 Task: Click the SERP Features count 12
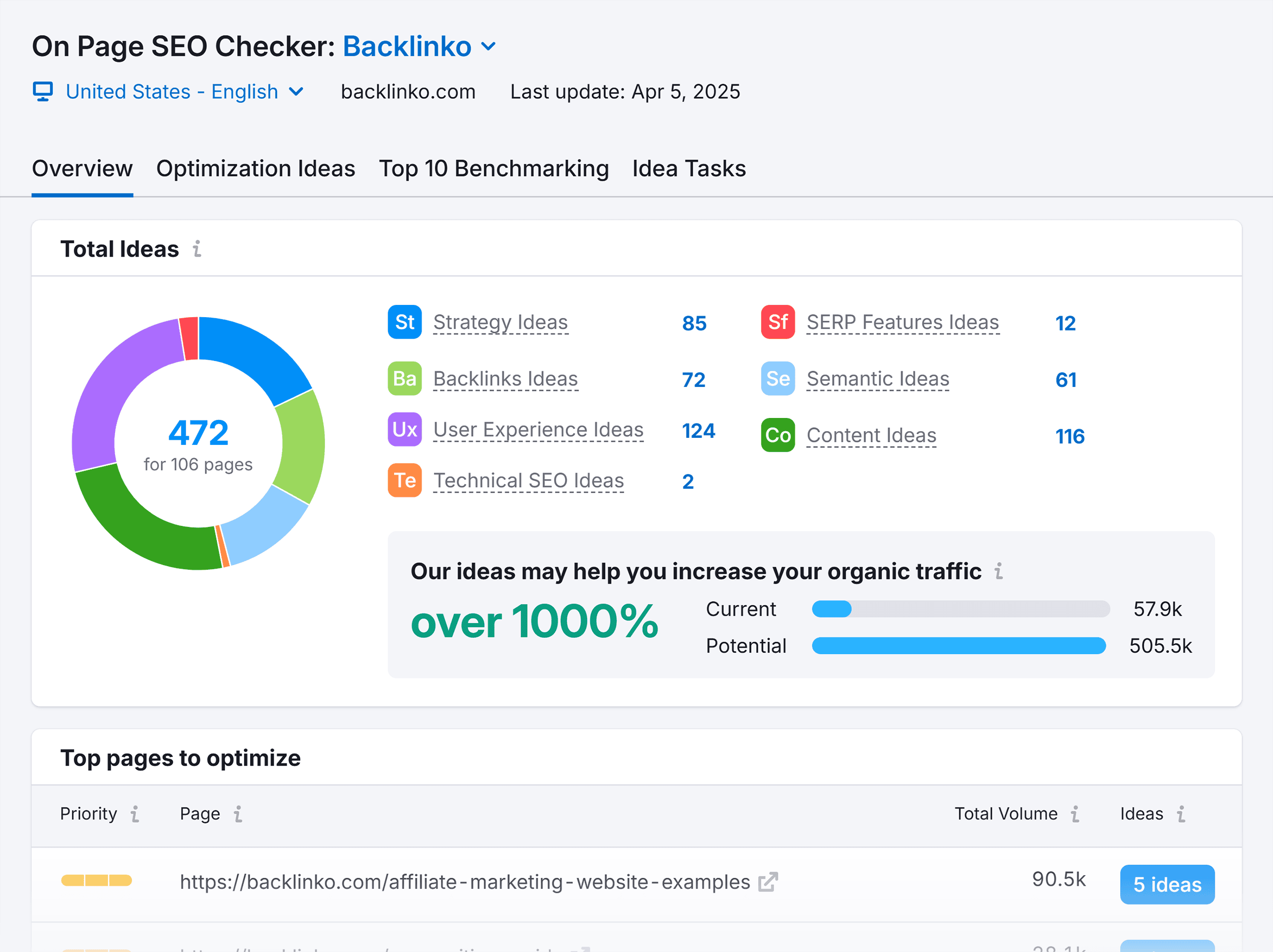[1065, 323]
